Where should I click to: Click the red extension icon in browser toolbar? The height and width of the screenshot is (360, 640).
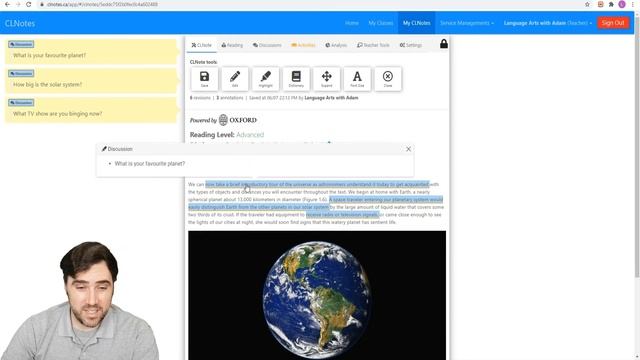pyautogui.click(x=600, y=4)
